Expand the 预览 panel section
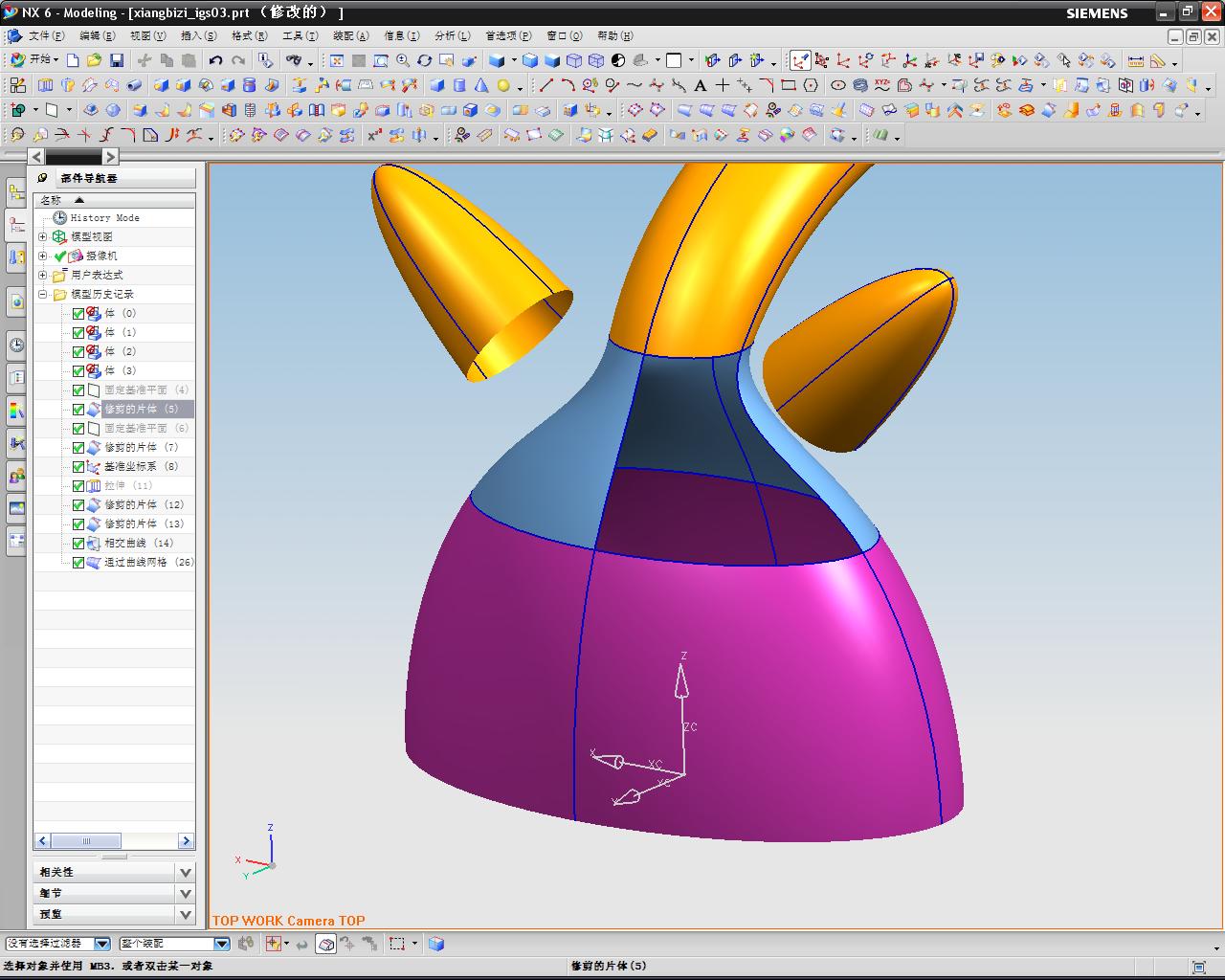The image size is (1225, 980). click(x=186, y=914)
